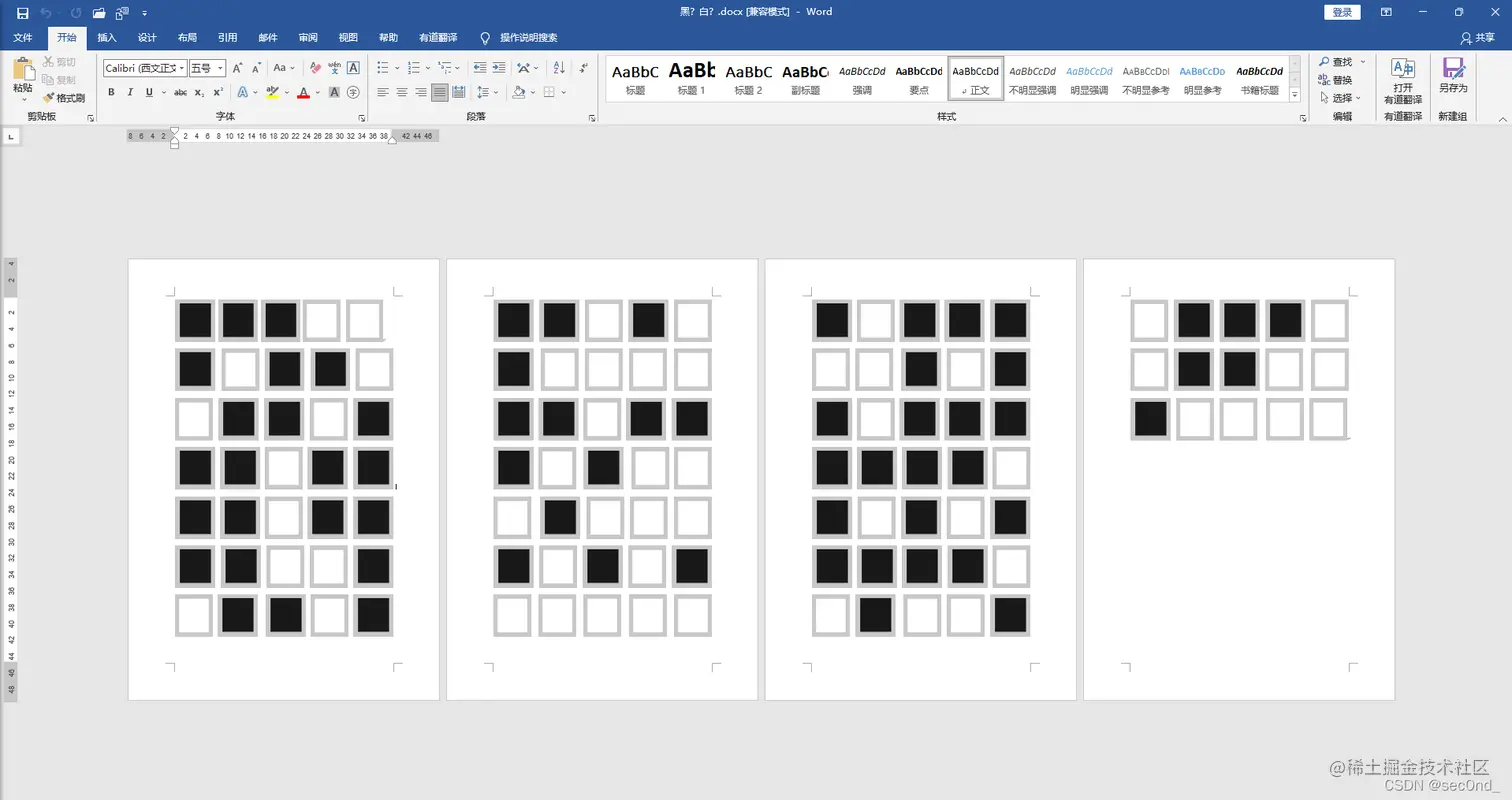Toggle Strikethrough (abc) formatting
This screenshot has height=800, width=1512.
click(180, 92)
